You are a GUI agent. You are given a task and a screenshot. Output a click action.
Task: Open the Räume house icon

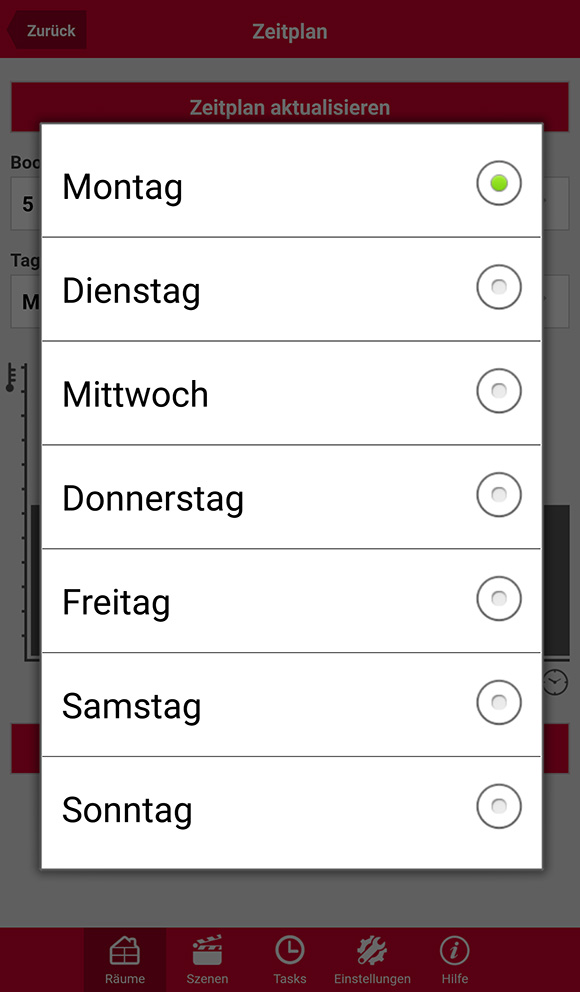point(125,950)
